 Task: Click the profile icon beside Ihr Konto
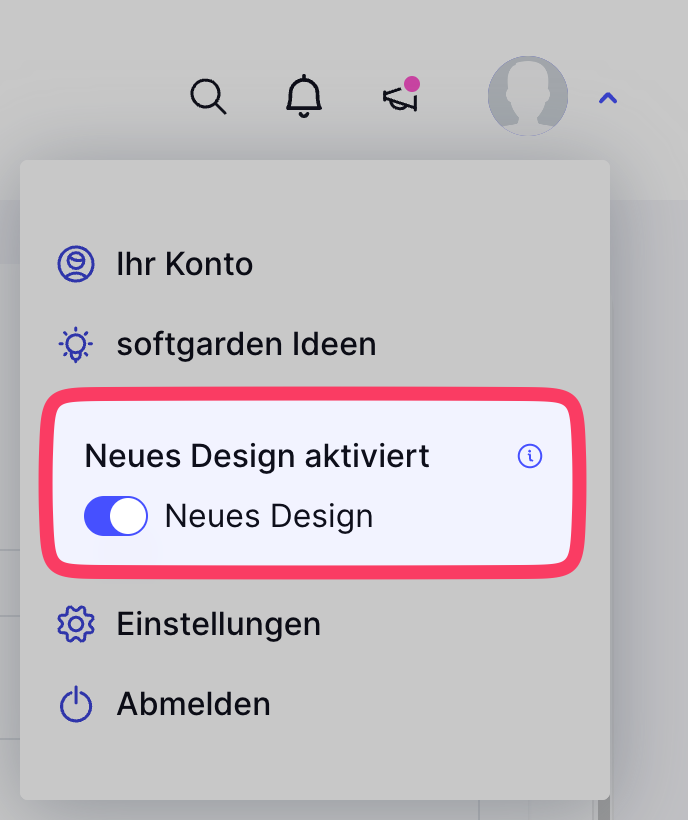click(76, 264)
